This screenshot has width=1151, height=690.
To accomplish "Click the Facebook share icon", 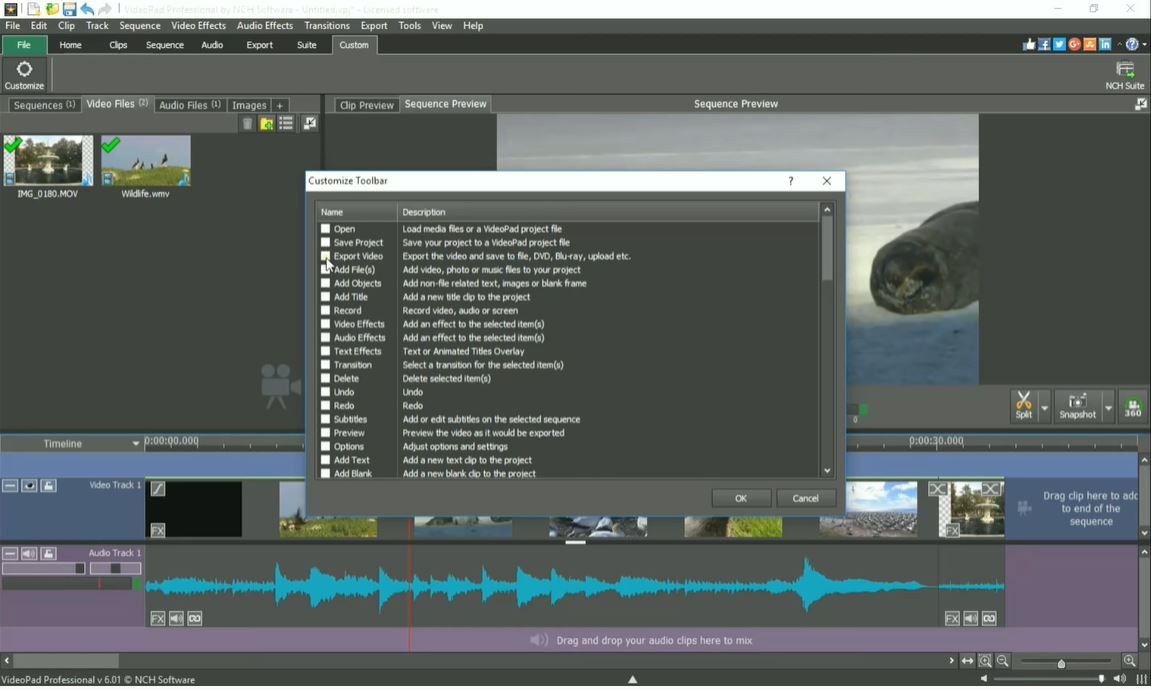I will (x=1044, y=45).
